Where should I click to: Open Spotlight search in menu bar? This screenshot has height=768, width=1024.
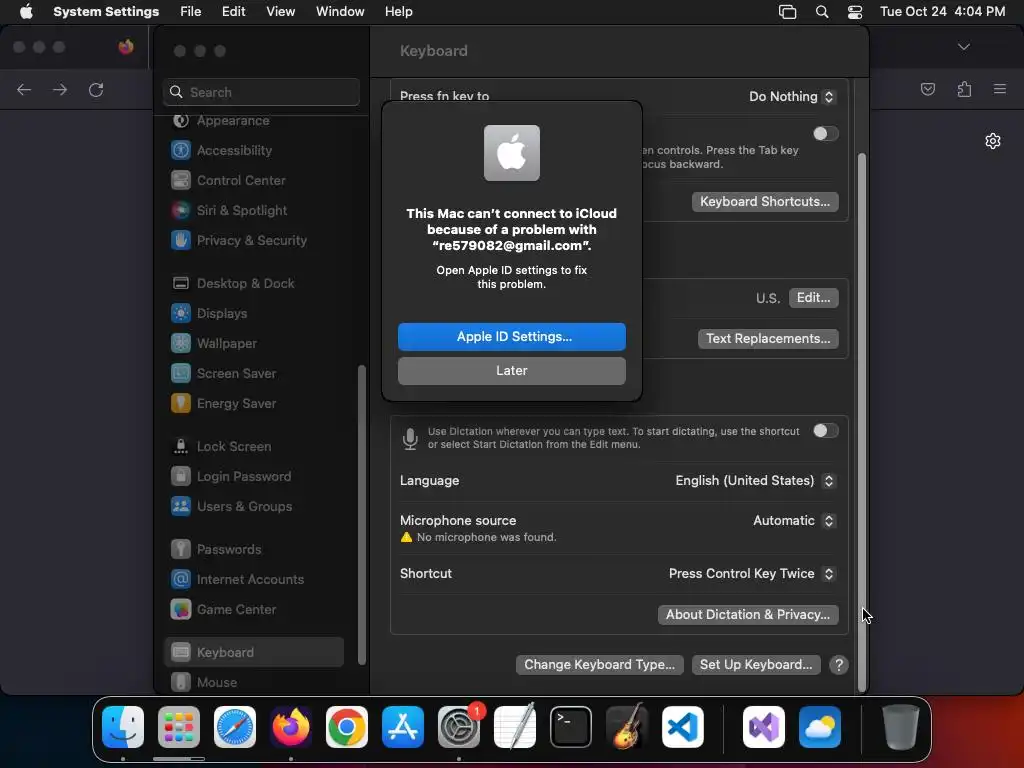click(x=822, y=12)
